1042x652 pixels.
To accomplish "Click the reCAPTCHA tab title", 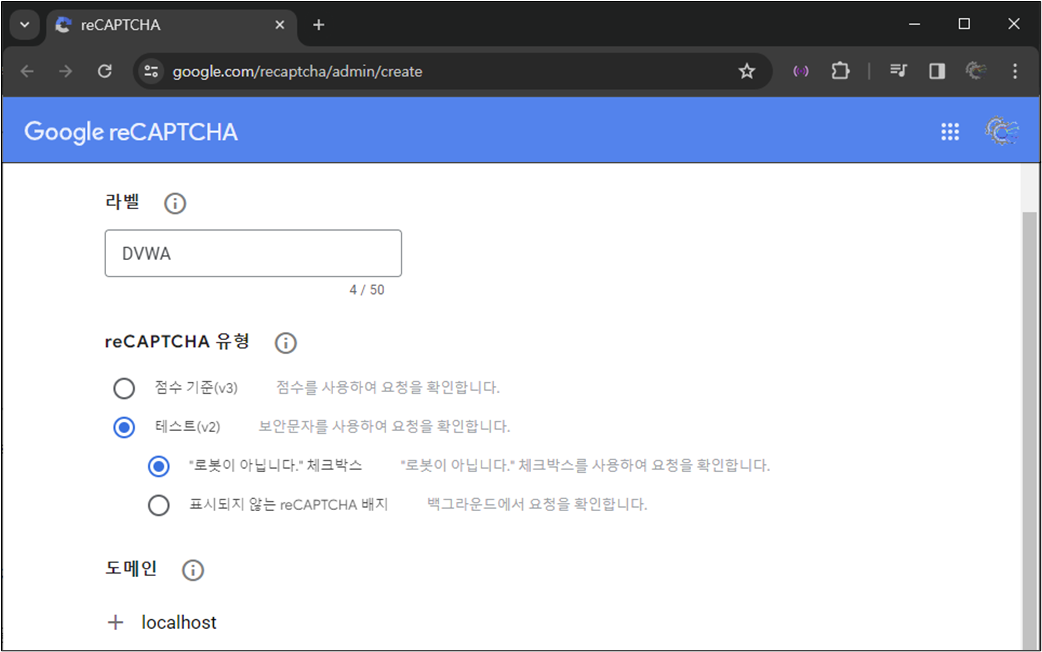I will pos(120,25).
